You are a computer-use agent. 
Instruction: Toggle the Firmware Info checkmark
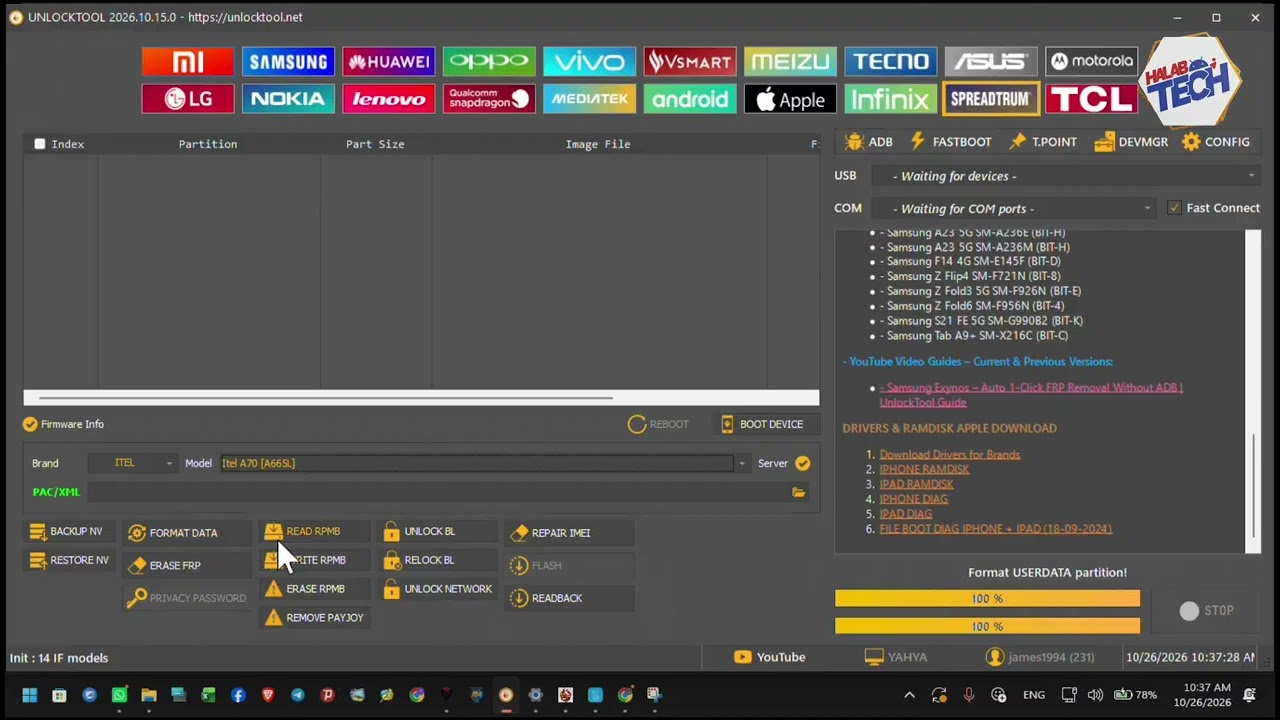(30, 424)
